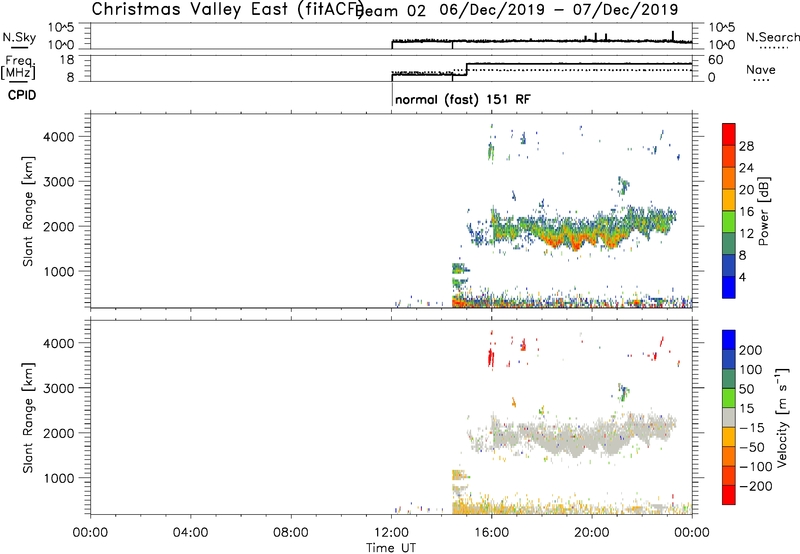The width and height of the screenshot is (800, 554).
Task: Click the '60' Nave axis tick label
Action: [x=715, y=60]
